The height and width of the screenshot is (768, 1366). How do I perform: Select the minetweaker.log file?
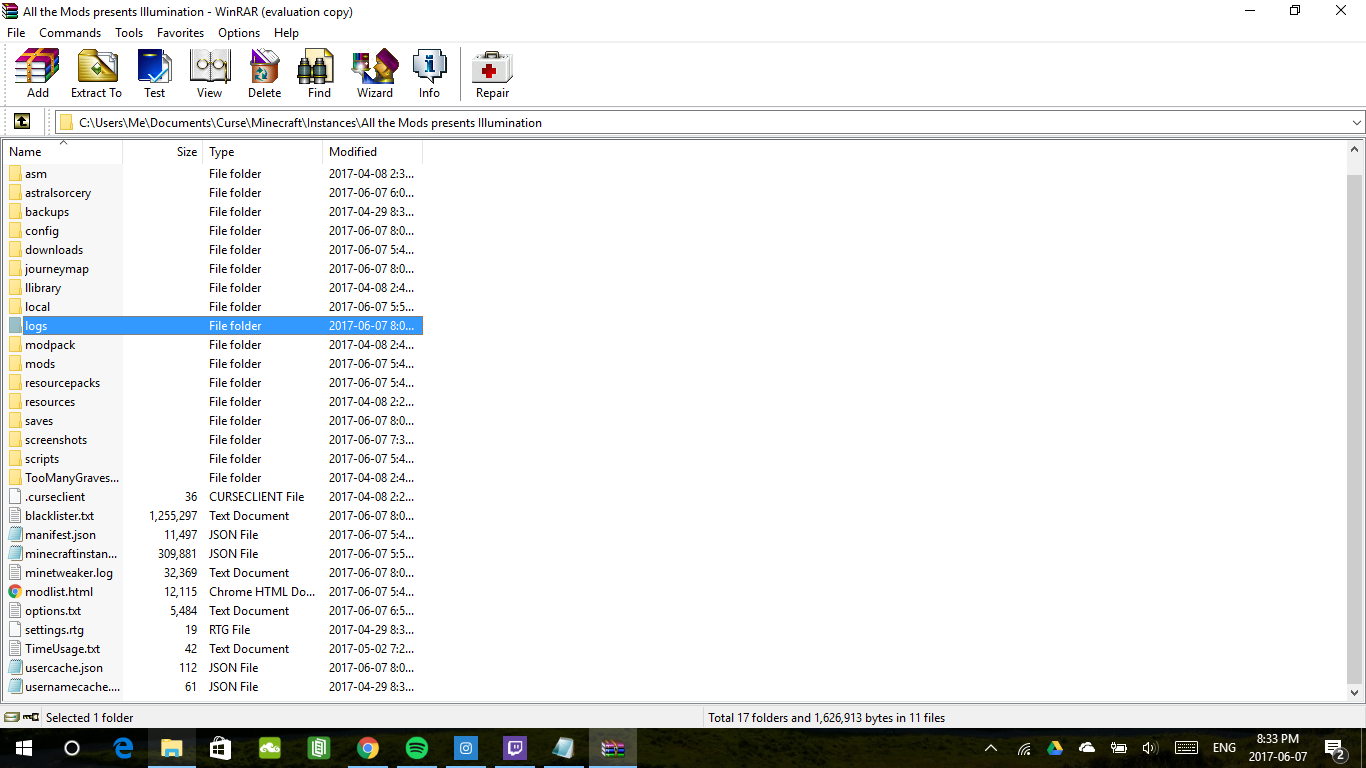(x=213, y=573)
